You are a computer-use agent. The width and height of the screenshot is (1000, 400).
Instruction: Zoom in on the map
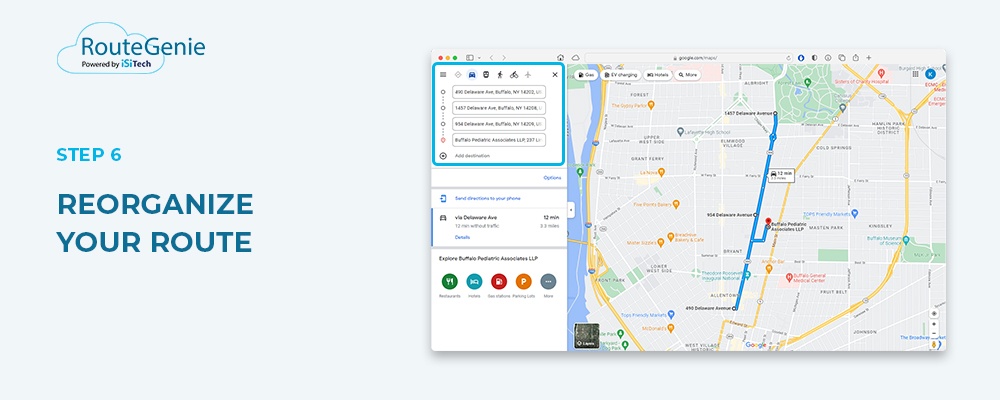point(934,324)
